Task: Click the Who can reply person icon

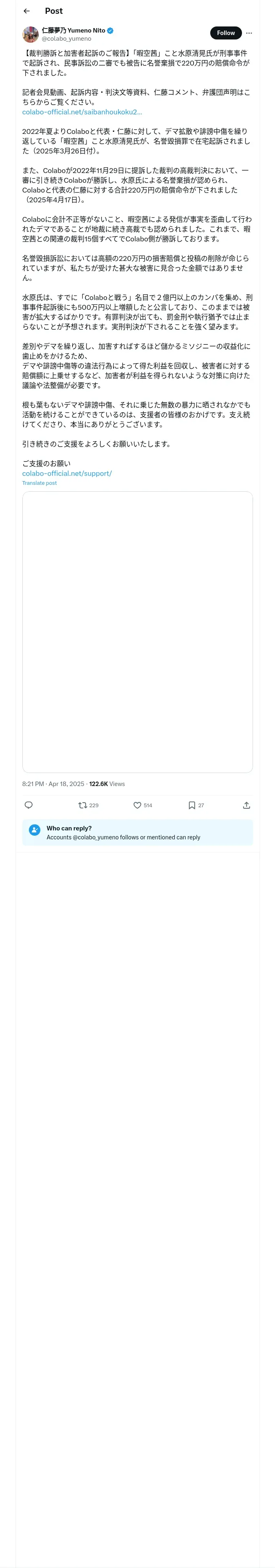Action: (35, 829)
